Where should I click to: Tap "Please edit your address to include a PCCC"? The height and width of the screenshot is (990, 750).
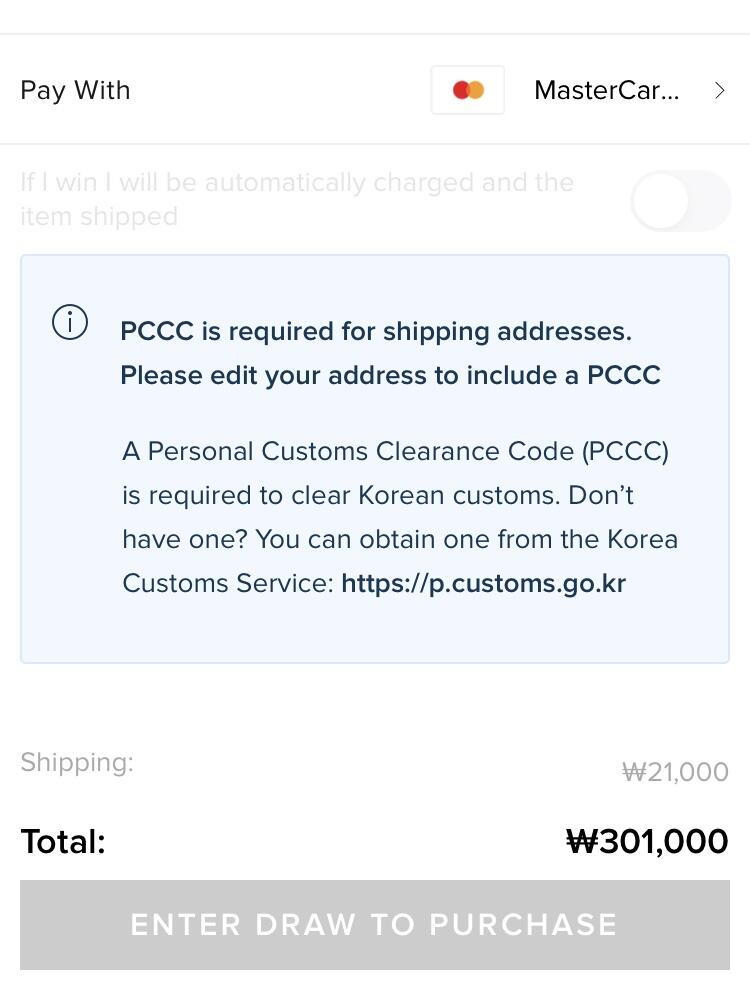point(390,375)
